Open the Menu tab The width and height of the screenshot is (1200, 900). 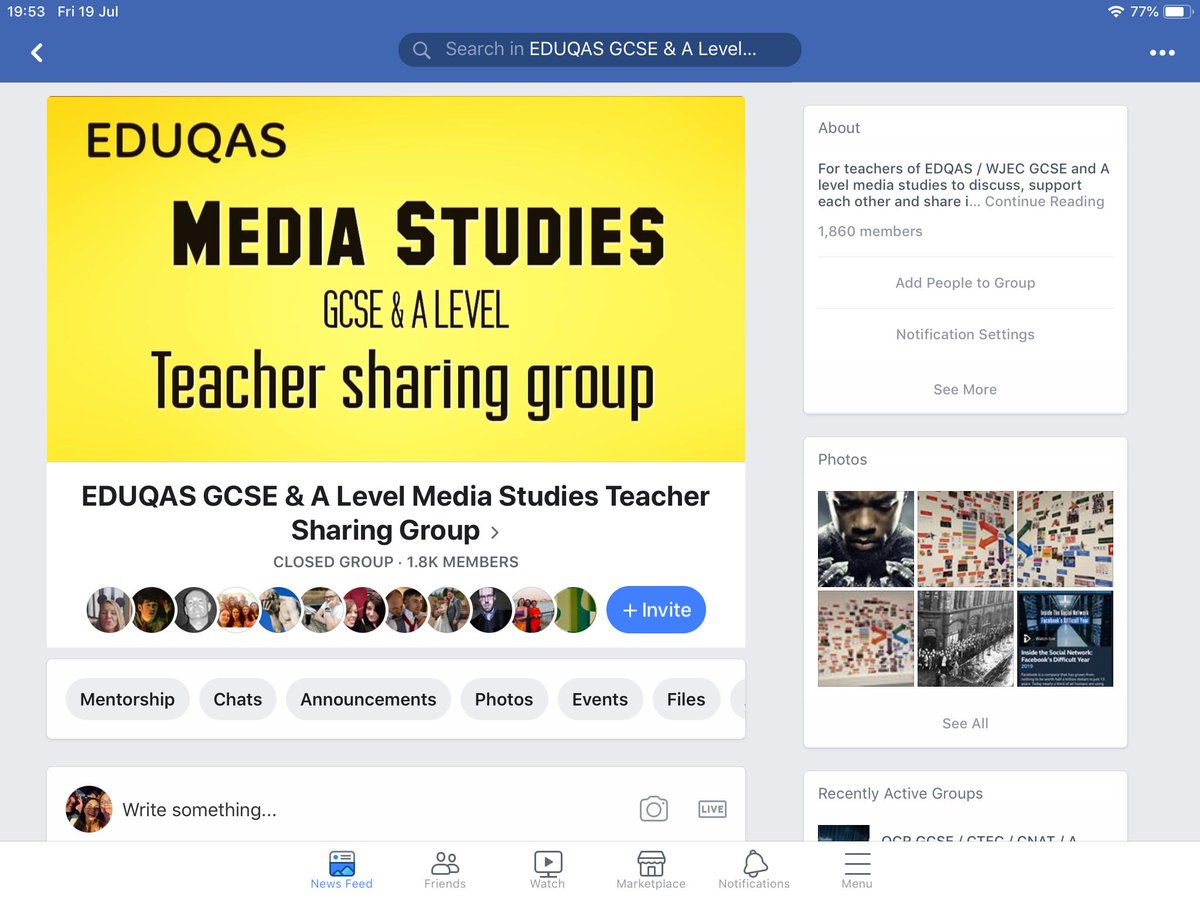pos(857,869)
